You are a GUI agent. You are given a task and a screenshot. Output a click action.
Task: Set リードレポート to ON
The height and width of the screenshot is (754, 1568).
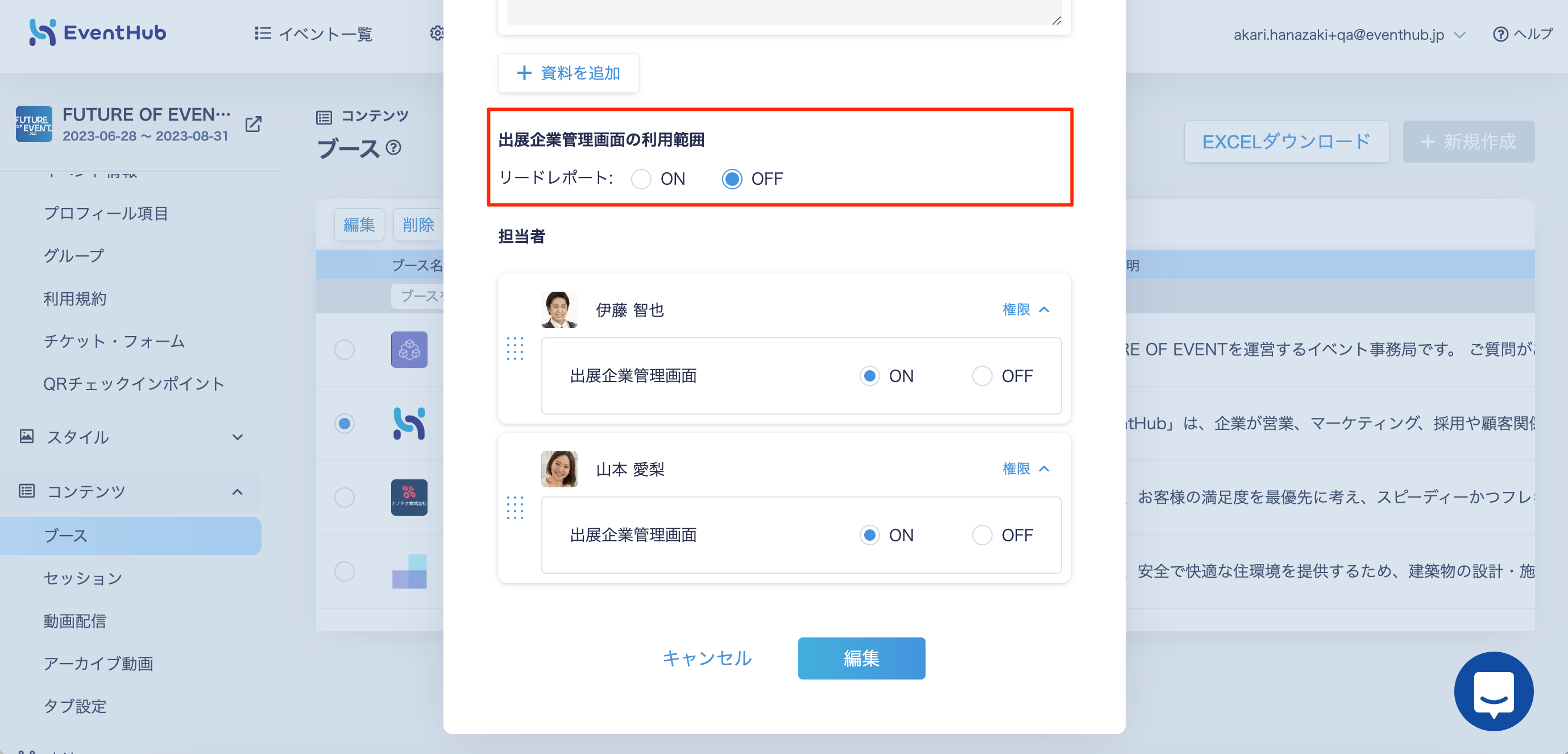641,179
